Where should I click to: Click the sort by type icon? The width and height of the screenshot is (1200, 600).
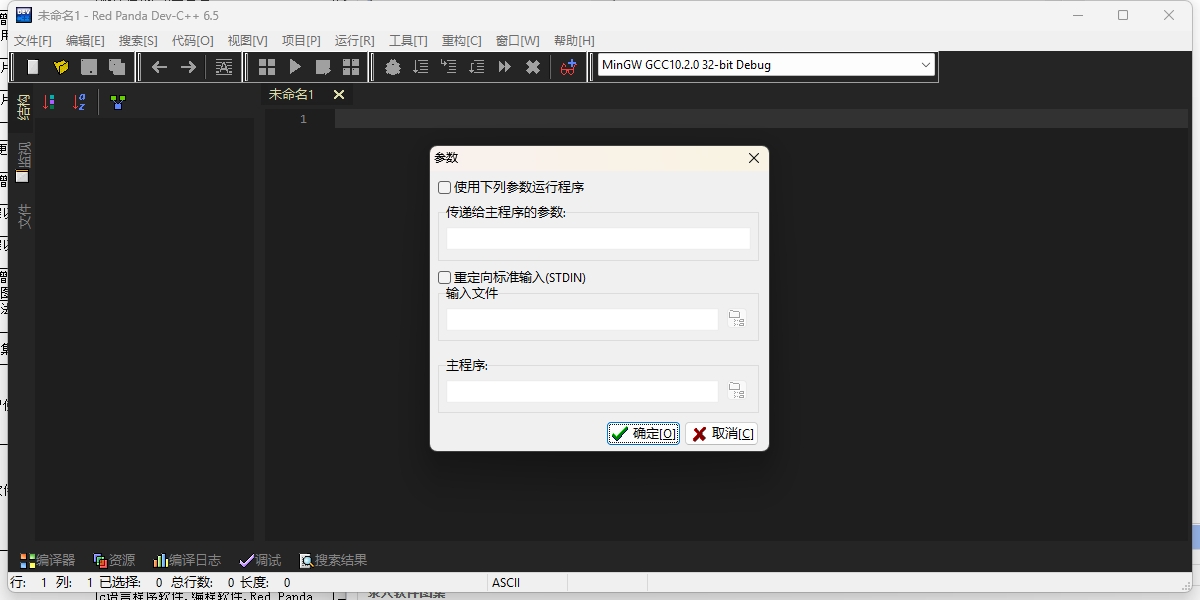click(x=49, y=102)
